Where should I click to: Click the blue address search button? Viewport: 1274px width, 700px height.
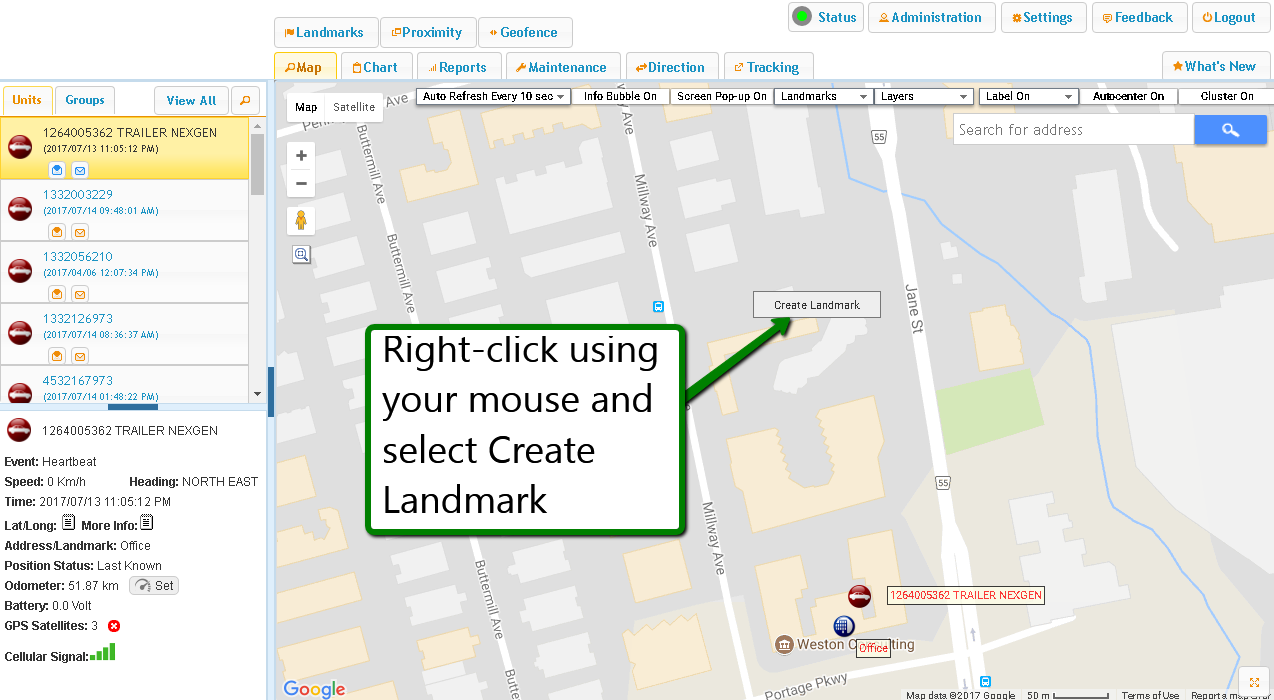coord(1230,130)
